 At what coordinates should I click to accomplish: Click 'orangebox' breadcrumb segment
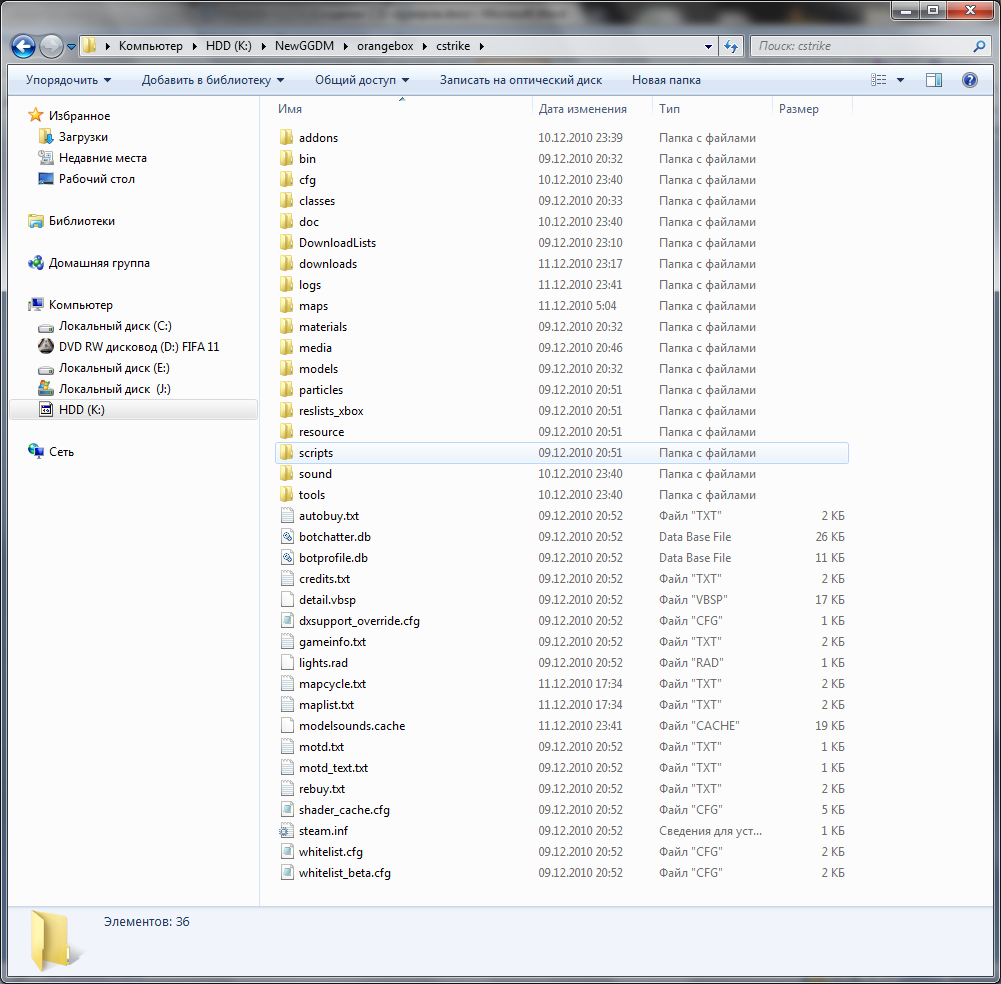385,46
